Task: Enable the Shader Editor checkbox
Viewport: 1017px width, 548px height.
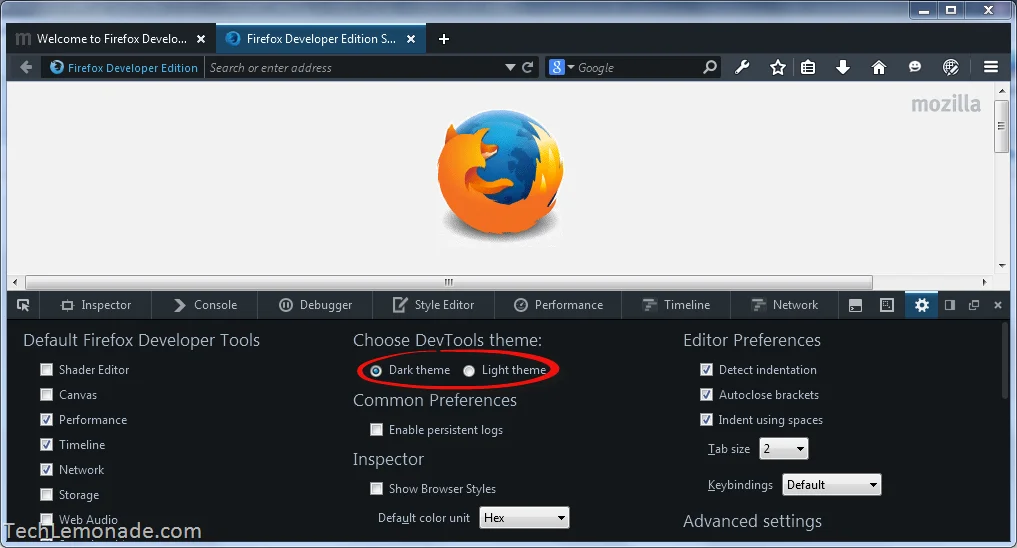Action: click(x=47, y=370)
